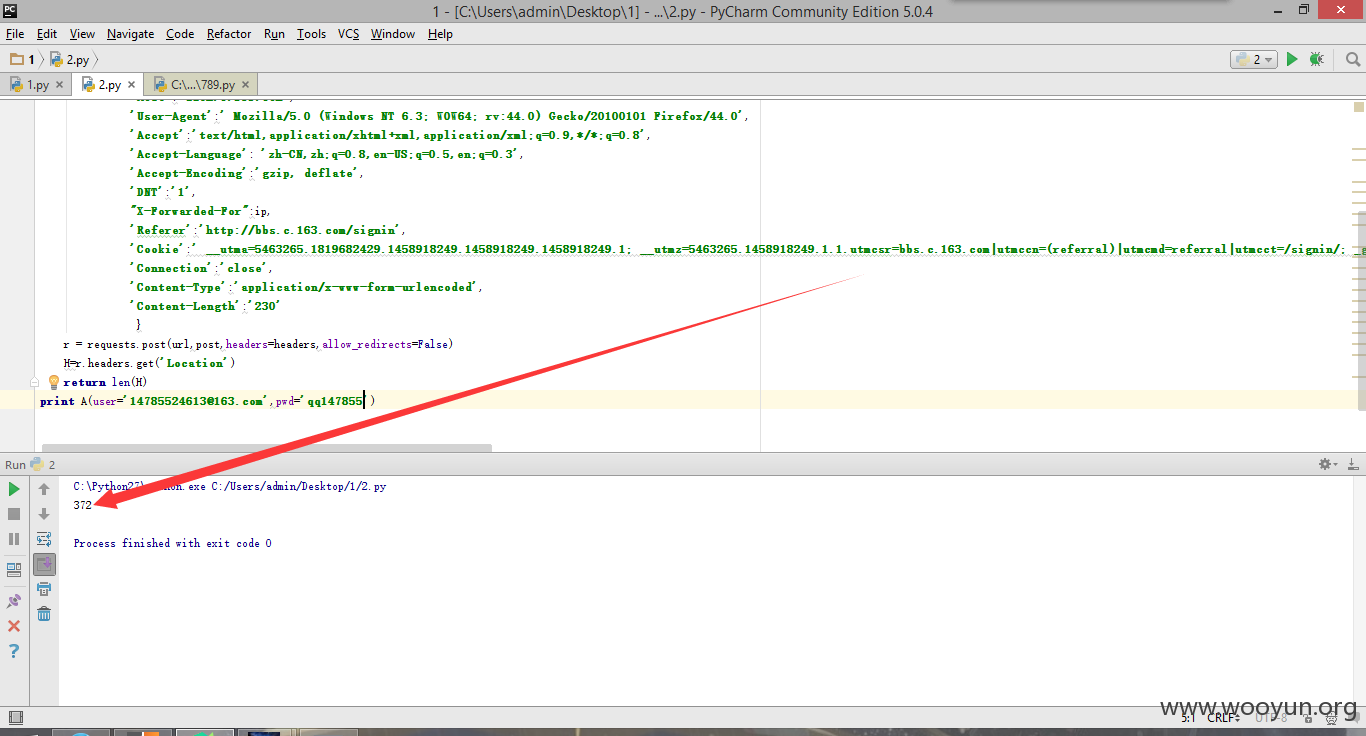Image resolution: width=1366 pixels, height=736 pixels.
Task: Click file path link C:/Users/admin/Desktop/1/2.py in console
Action: pyautogui.click(x=298, y=486)
